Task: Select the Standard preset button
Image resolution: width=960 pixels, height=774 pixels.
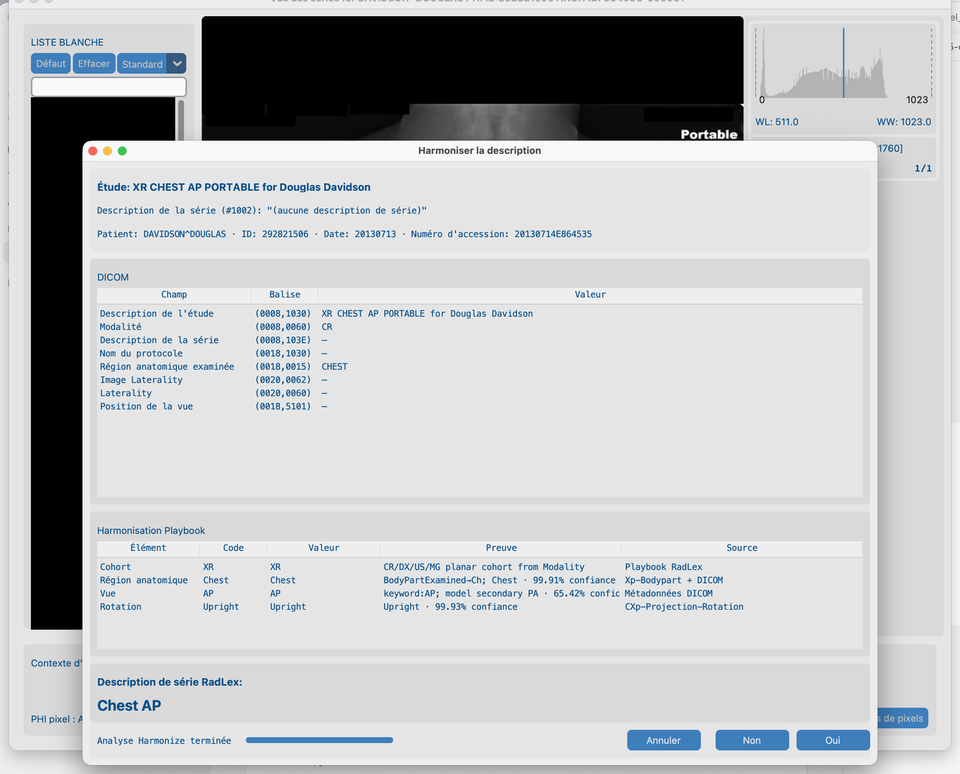Action: 142,64
